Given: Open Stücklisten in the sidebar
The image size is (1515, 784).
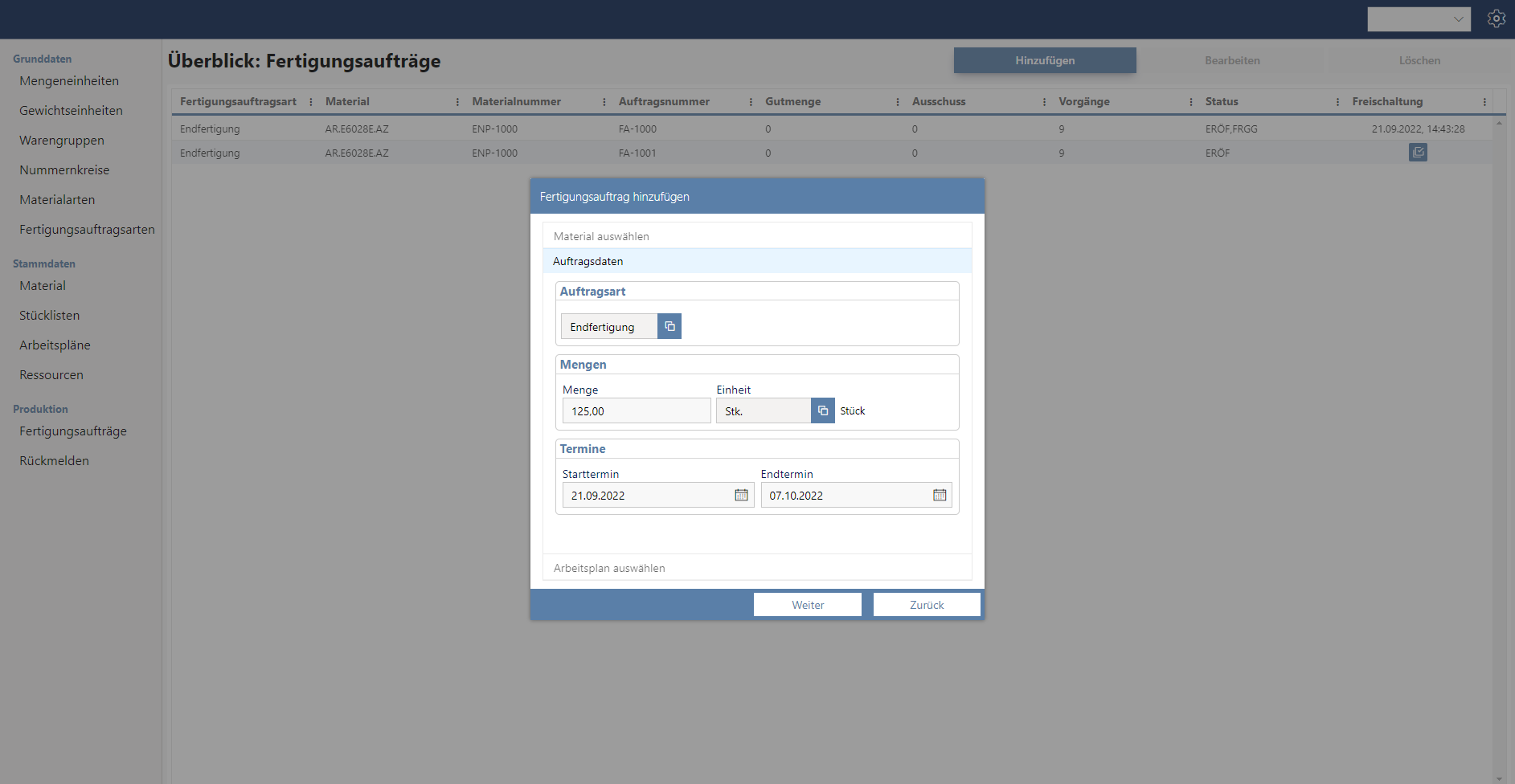Looking at the screenshot, I should pyautogui.click(x=50, y=316).
